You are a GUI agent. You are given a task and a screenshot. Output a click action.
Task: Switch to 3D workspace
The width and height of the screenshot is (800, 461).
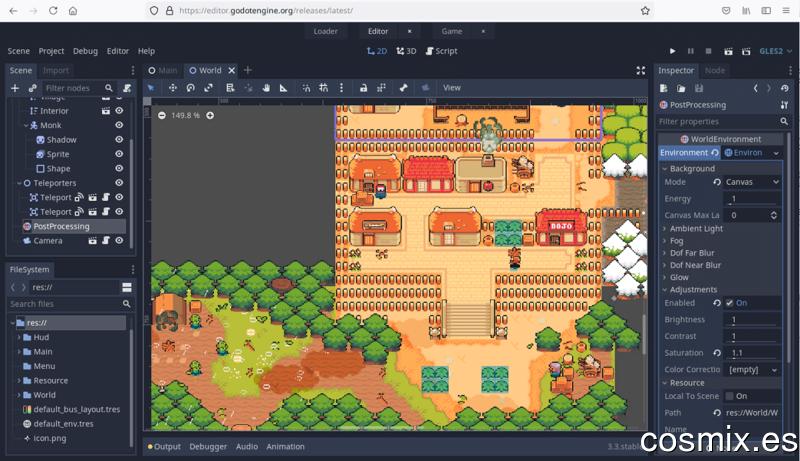pyautogui.click(x=406, y=51)
